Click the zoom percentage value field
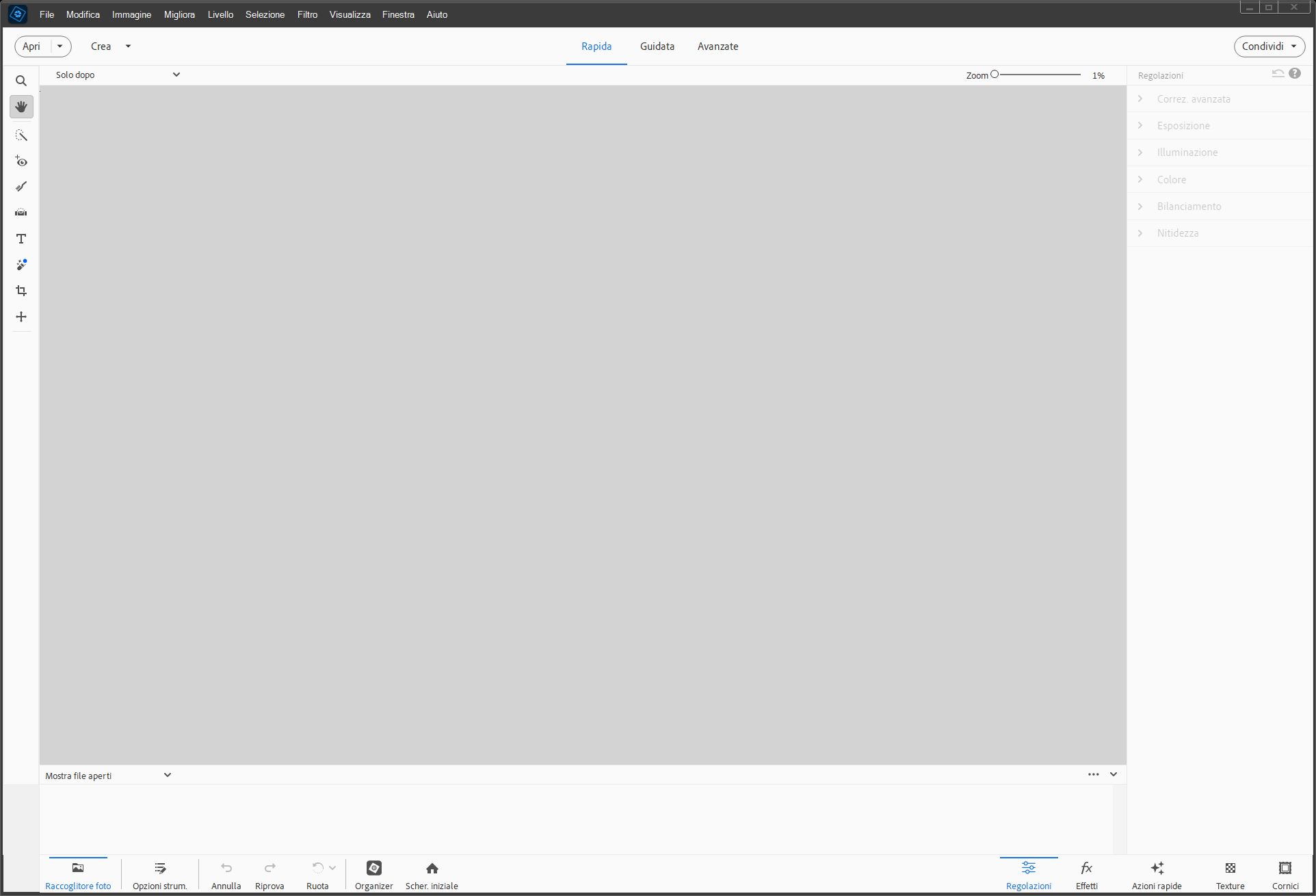 [x=1098, y=75]
